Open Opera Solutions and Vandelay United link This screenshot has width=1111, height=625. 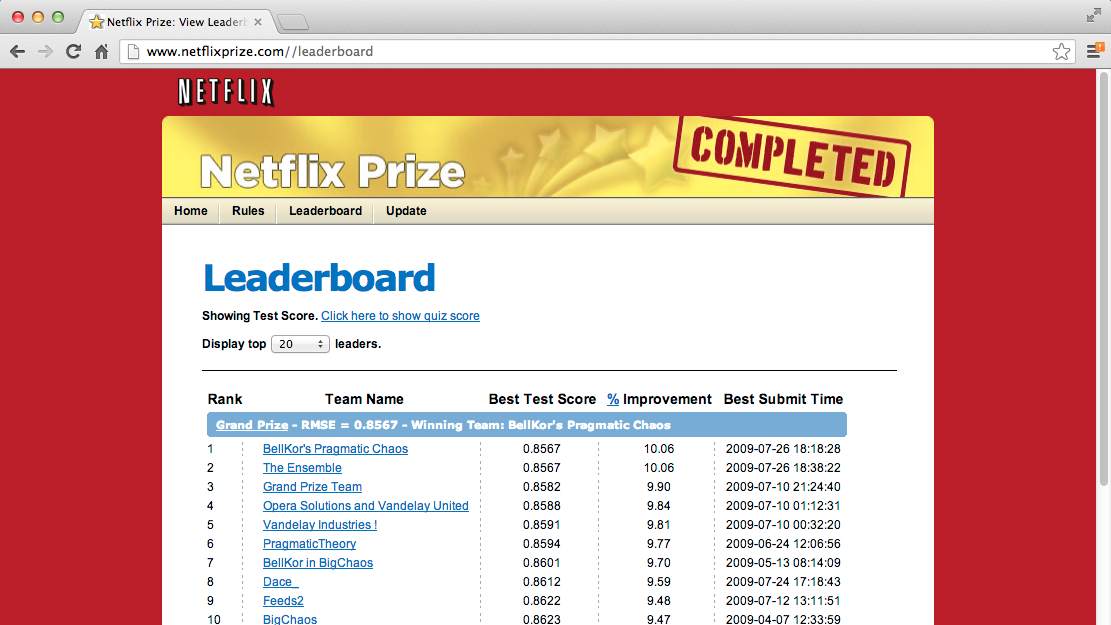[366, 506]
